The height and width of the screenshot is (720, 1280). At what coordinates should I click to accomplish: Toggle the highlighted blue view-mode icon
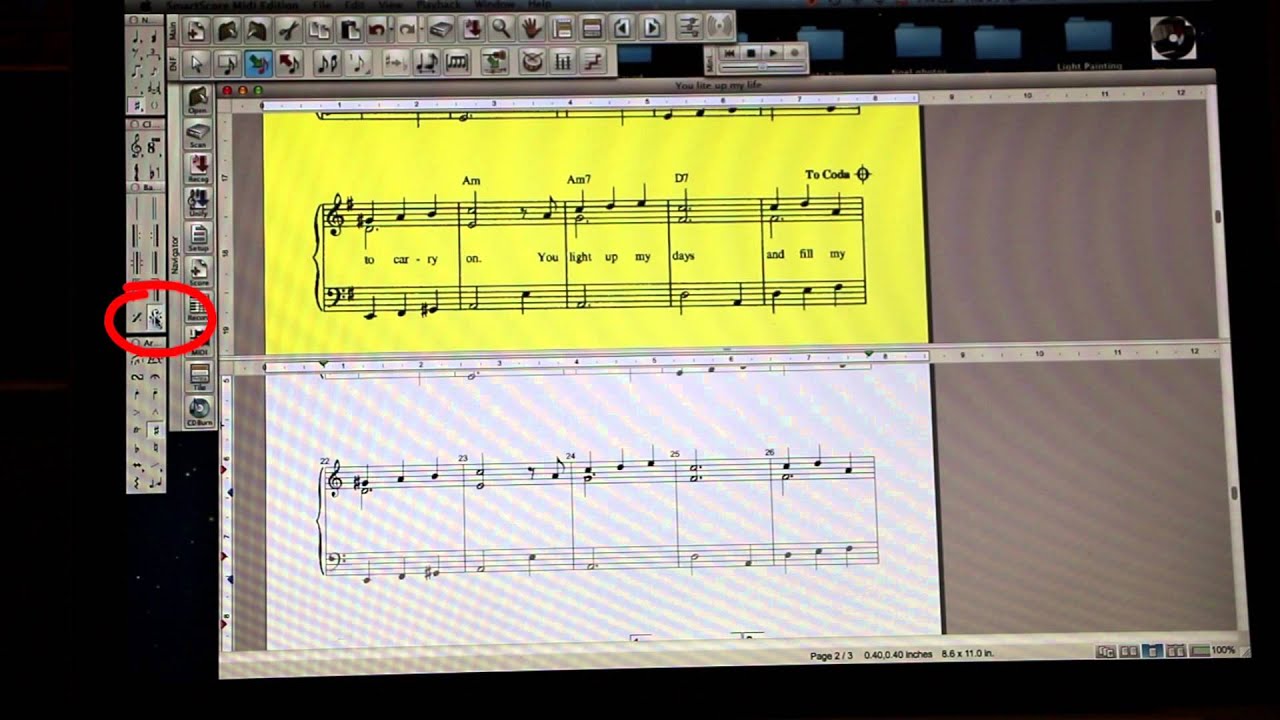coord(1151,651)
